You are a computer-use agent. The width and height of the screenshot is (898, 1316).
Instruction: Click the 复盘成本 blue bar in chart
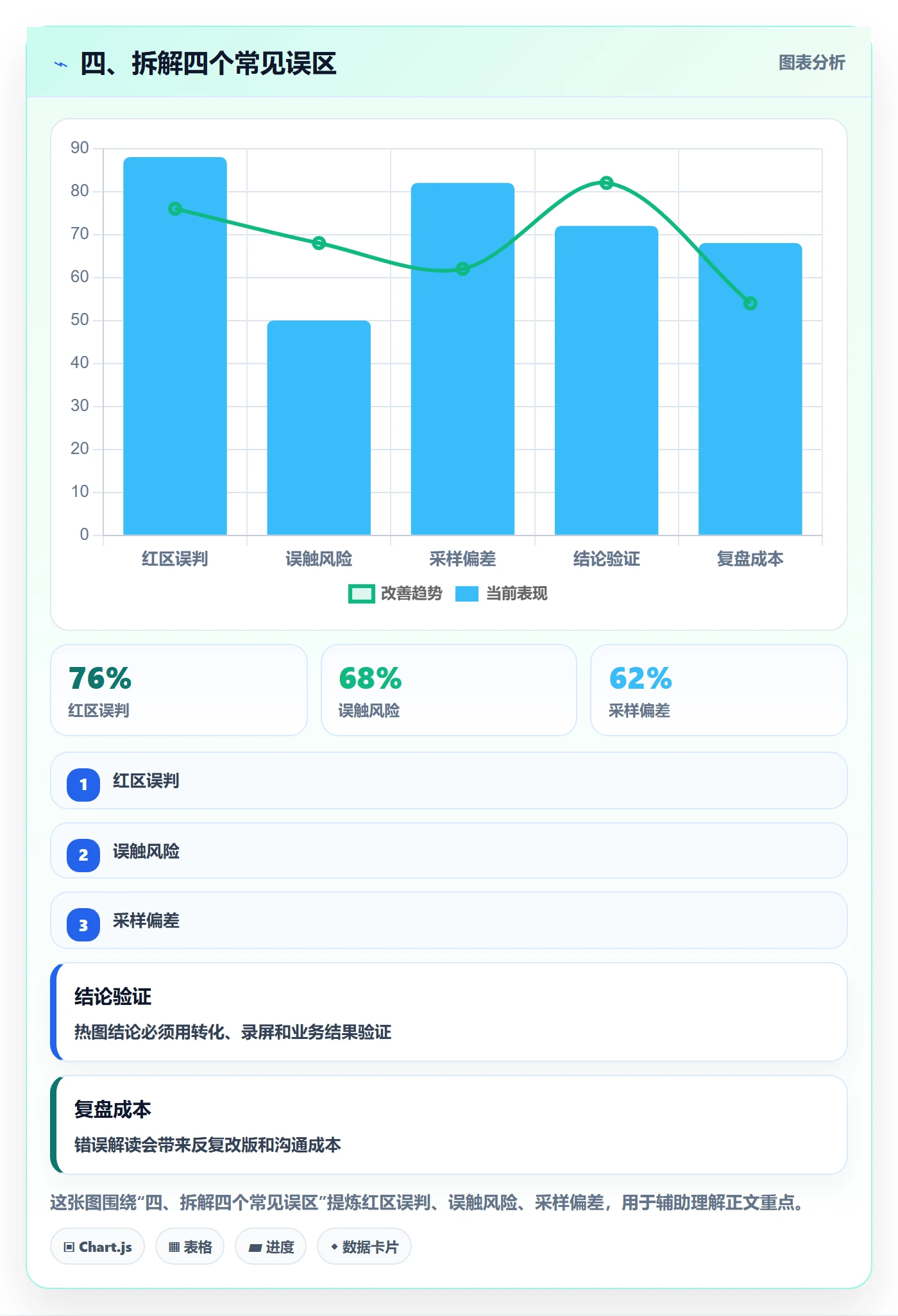(x=750, y=389)
